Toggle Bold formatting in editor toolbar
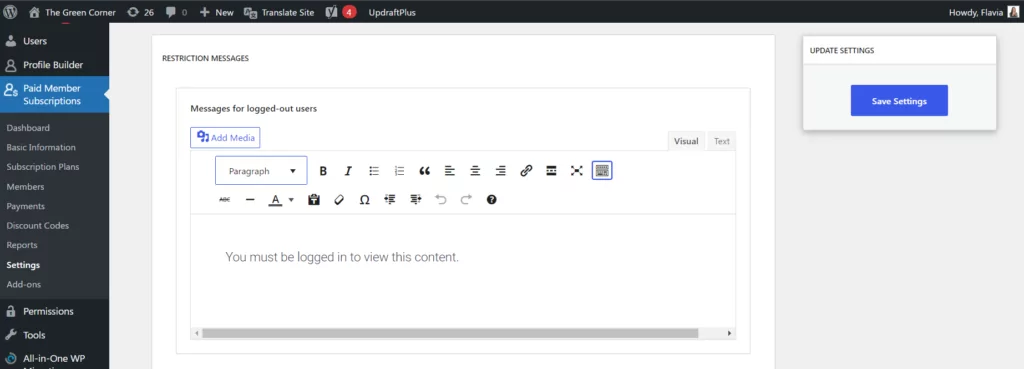 323,170
